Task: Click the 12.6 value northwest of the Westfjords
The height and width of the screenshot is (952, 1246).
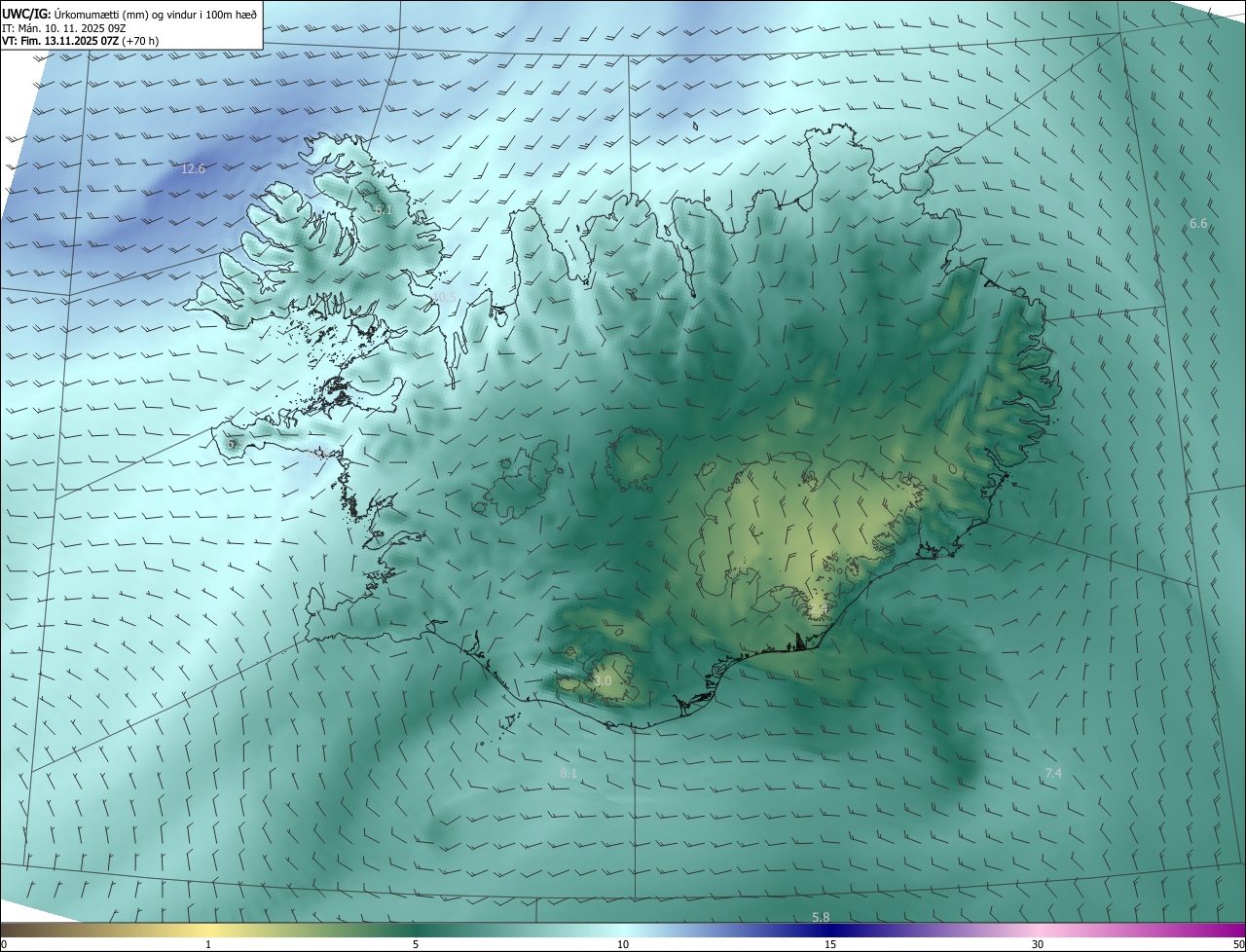Action: tap(194, 169)
